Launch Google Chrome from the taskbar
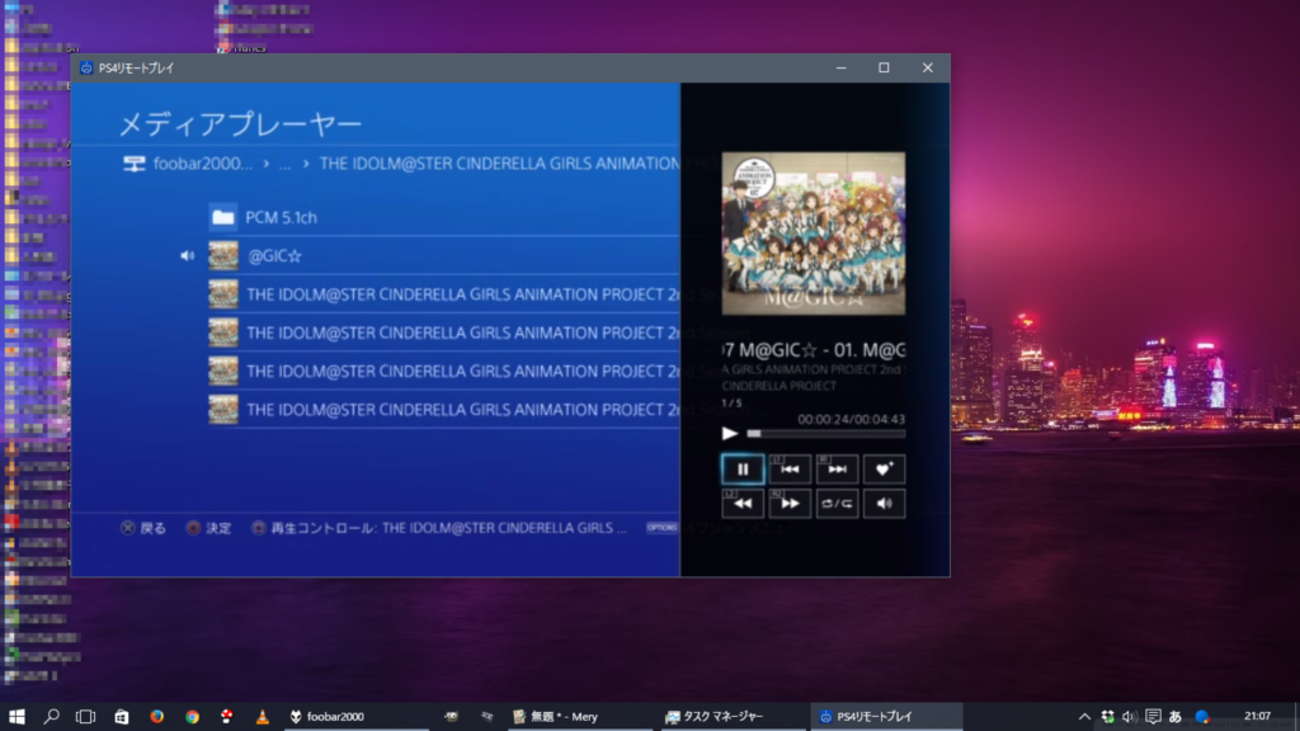Viewport: 1300px width, 731px height. tap(192, 716)
